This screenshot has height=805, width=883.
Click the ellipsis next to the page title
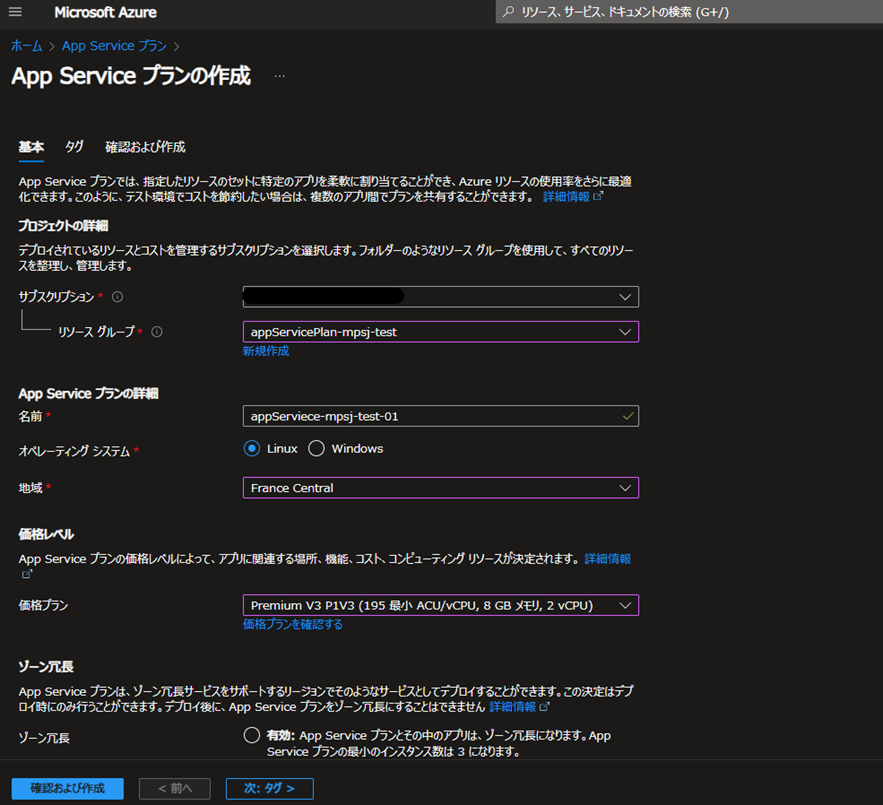click(x=279, y=76)
